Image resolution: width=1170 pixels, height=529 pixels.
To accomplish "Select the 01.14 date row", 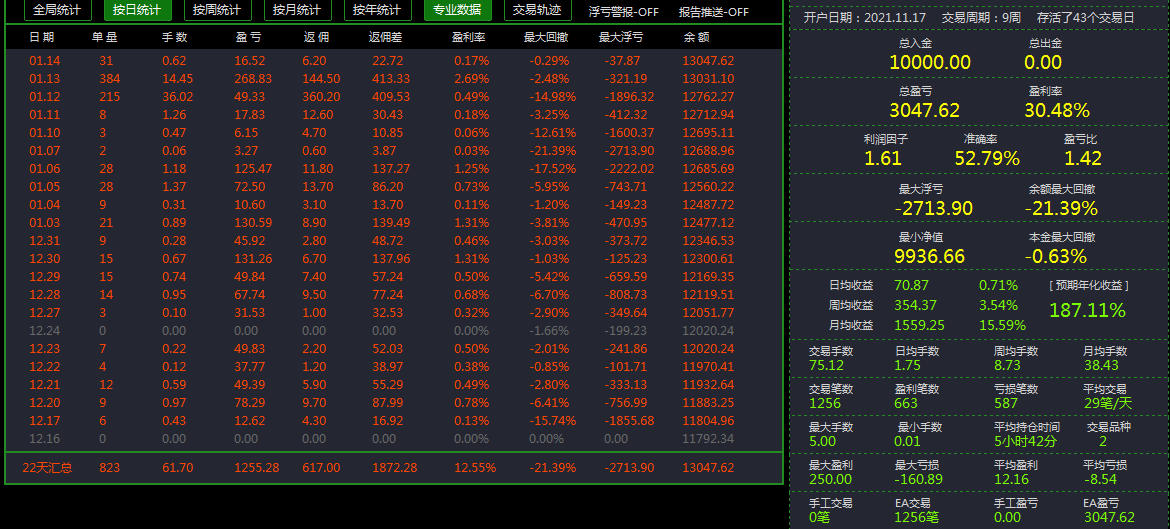I will [394, 60].
